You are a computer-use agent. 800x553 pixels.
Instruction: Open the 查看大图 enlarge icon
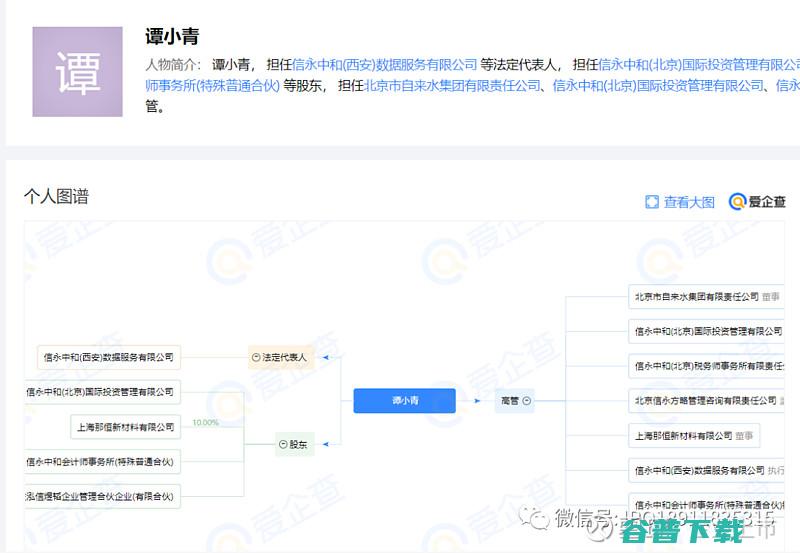pos(652,202)
